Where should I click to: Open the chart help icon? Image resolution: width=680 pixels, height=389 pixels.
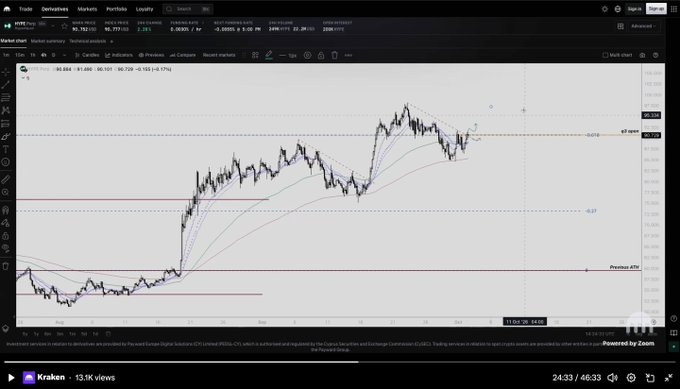pos(656,55)
